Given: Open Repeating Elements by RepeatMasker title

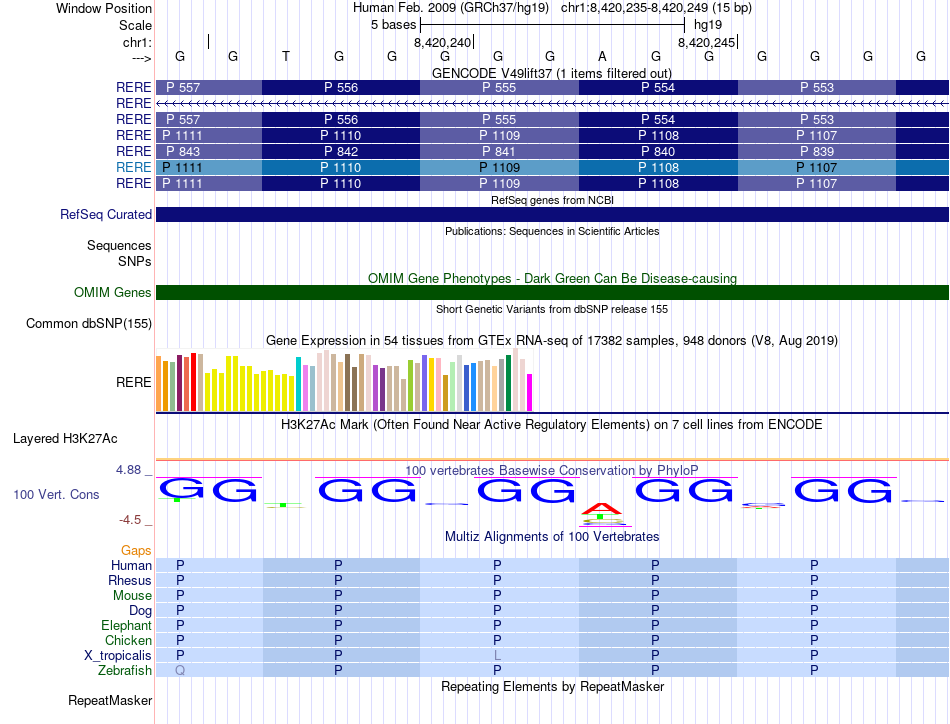Looking at the screenshot, I should point(552,686).
